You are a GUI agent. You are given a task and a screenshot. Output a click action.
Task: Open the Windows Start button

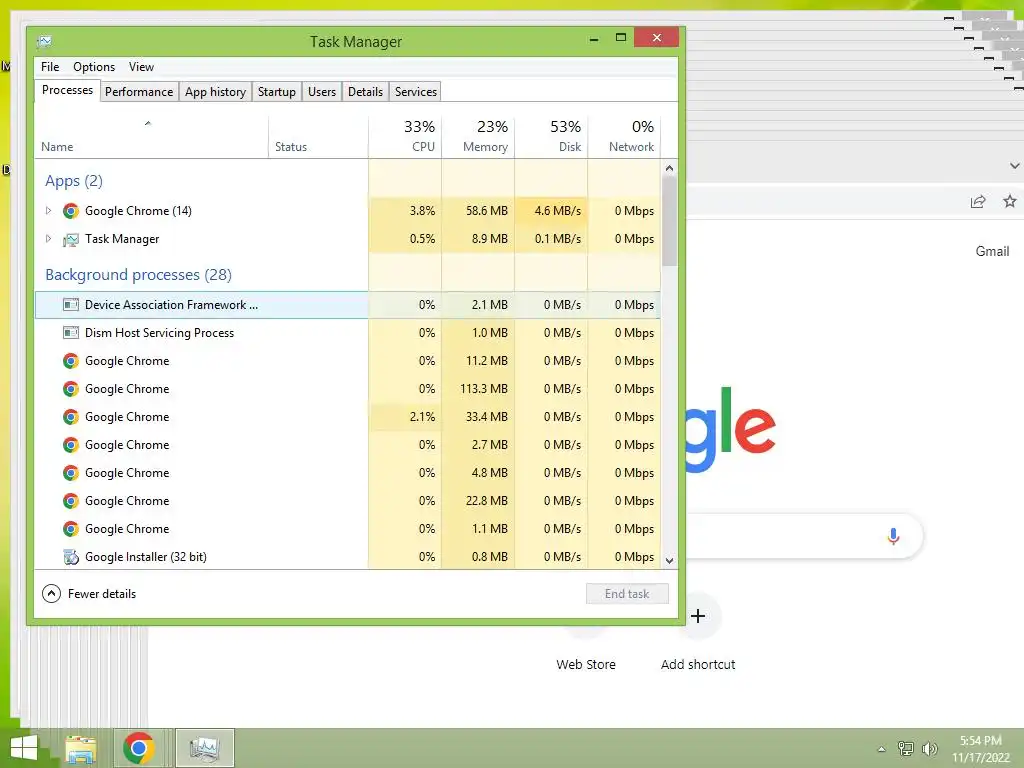point(24,748)
